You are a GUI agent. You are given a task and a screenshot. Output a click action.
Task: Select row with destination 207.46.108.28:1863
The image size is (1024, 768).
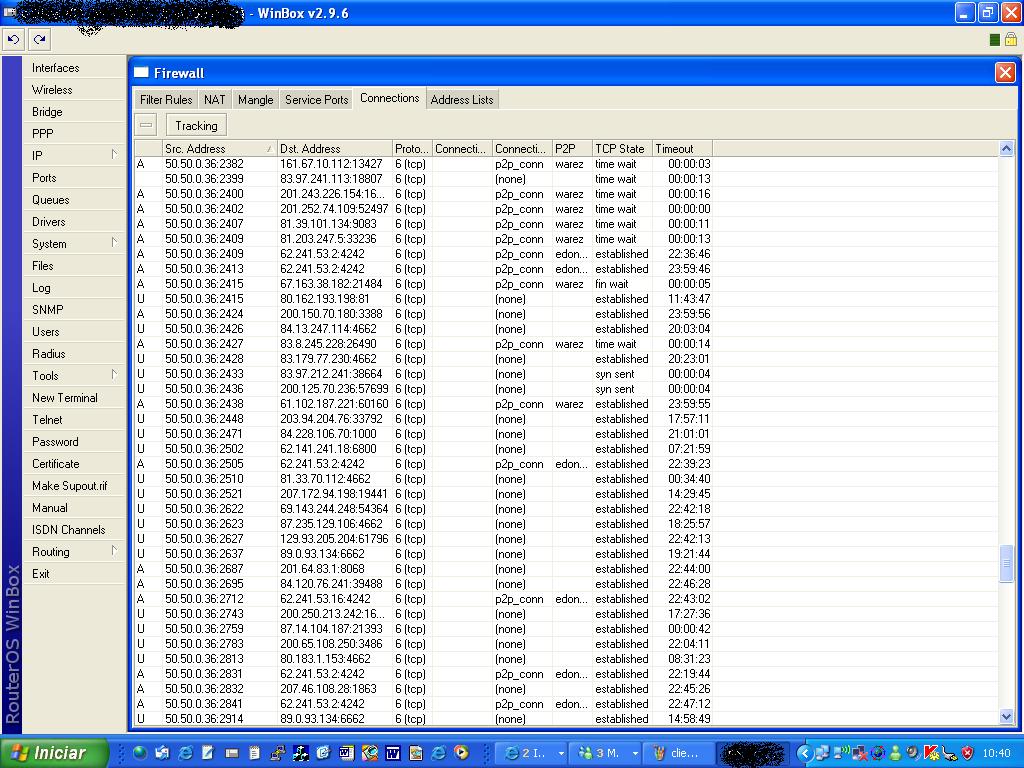tap(567, 689)
